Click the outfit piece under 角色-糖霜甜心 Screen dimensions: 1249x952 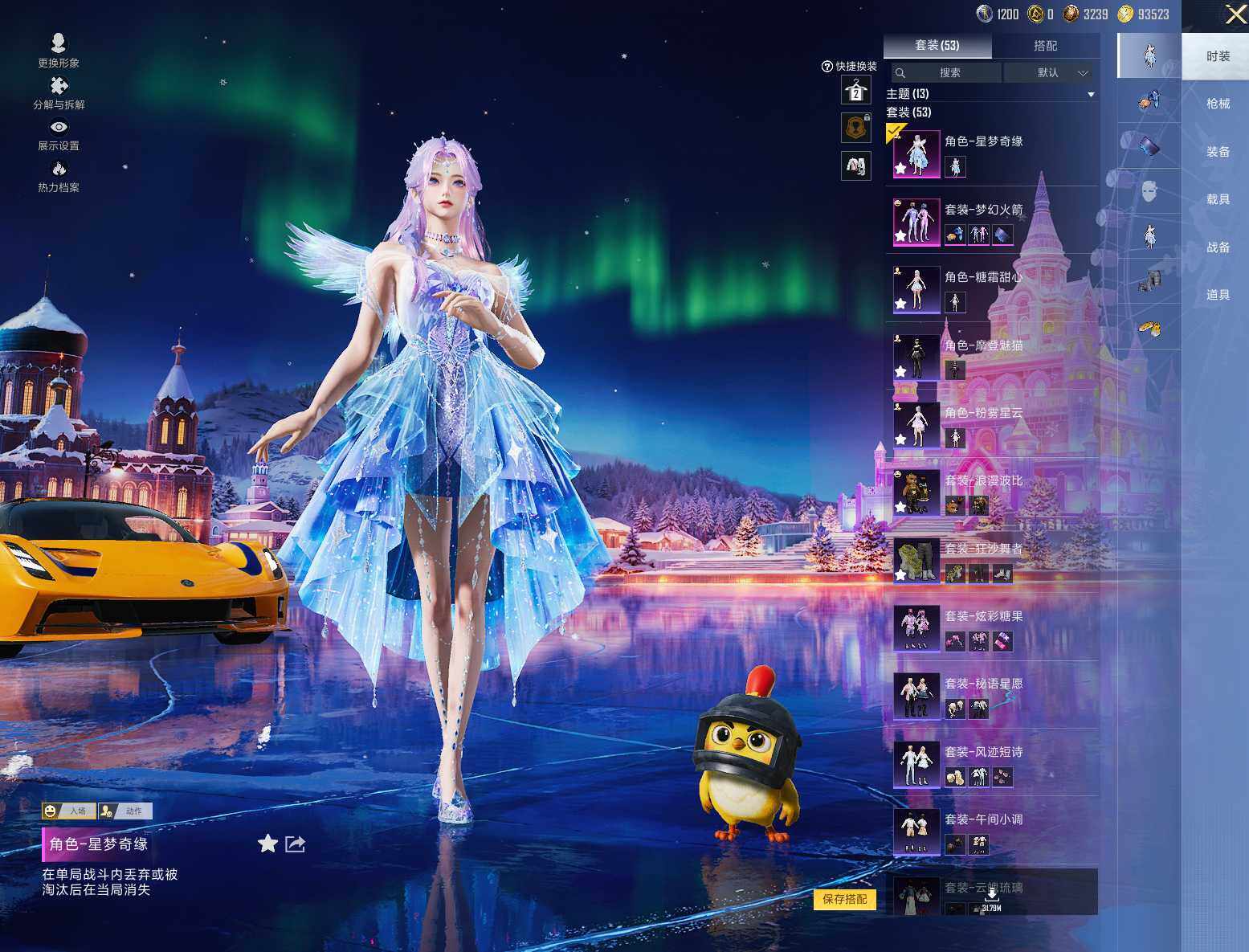click(x=955, y=302)
